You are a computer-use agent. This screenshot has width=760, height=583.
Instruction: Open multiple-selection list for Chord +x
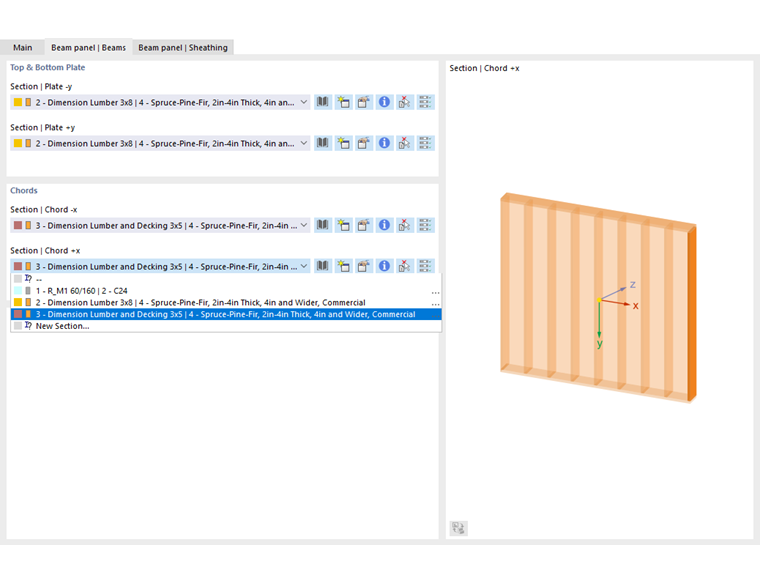425,266
